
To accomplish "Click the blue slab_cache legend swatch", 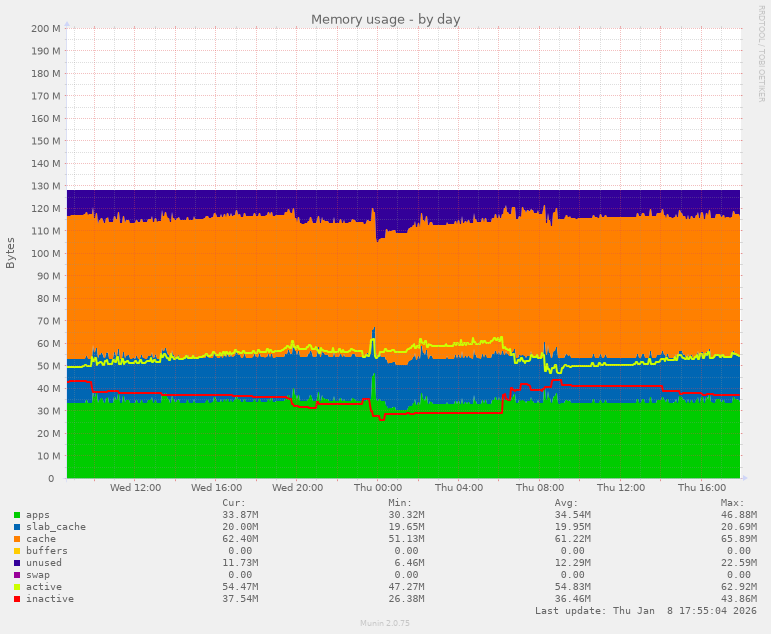I will (x=17, y=527).
